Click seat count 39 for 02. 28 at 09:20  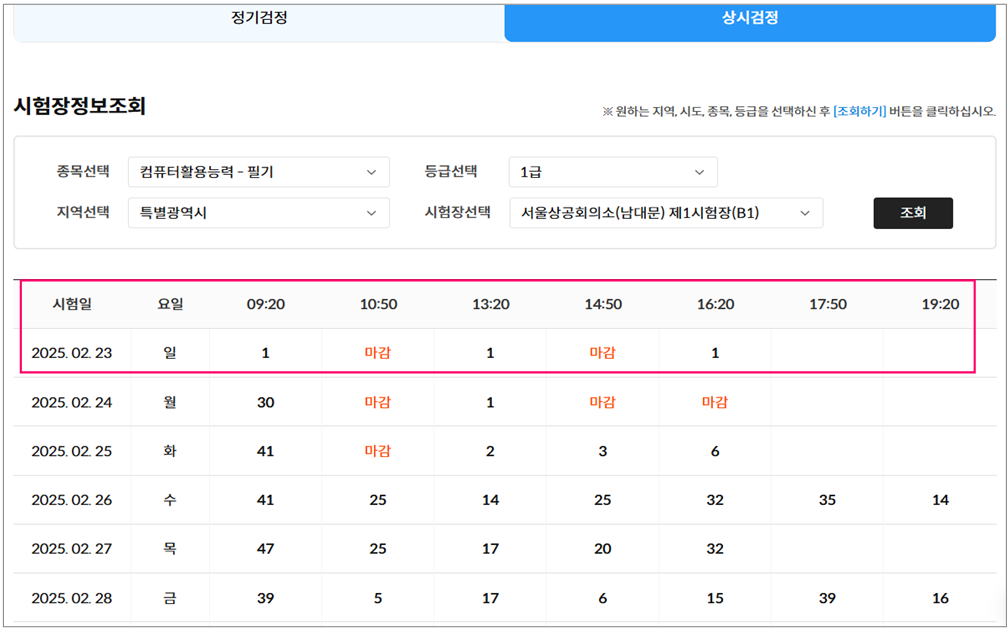(266, 598)
